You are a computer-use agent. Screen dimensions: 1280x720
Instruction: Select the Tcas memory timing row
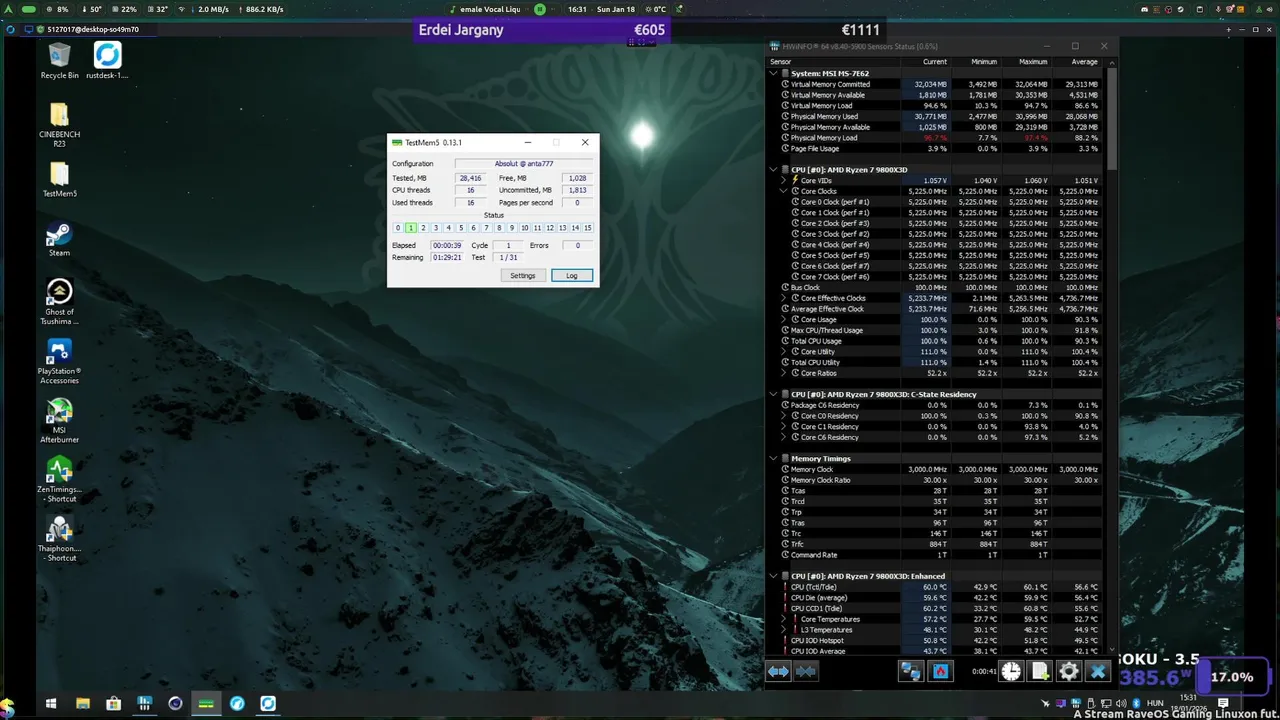pyautogui.click(x=940, y=491)
